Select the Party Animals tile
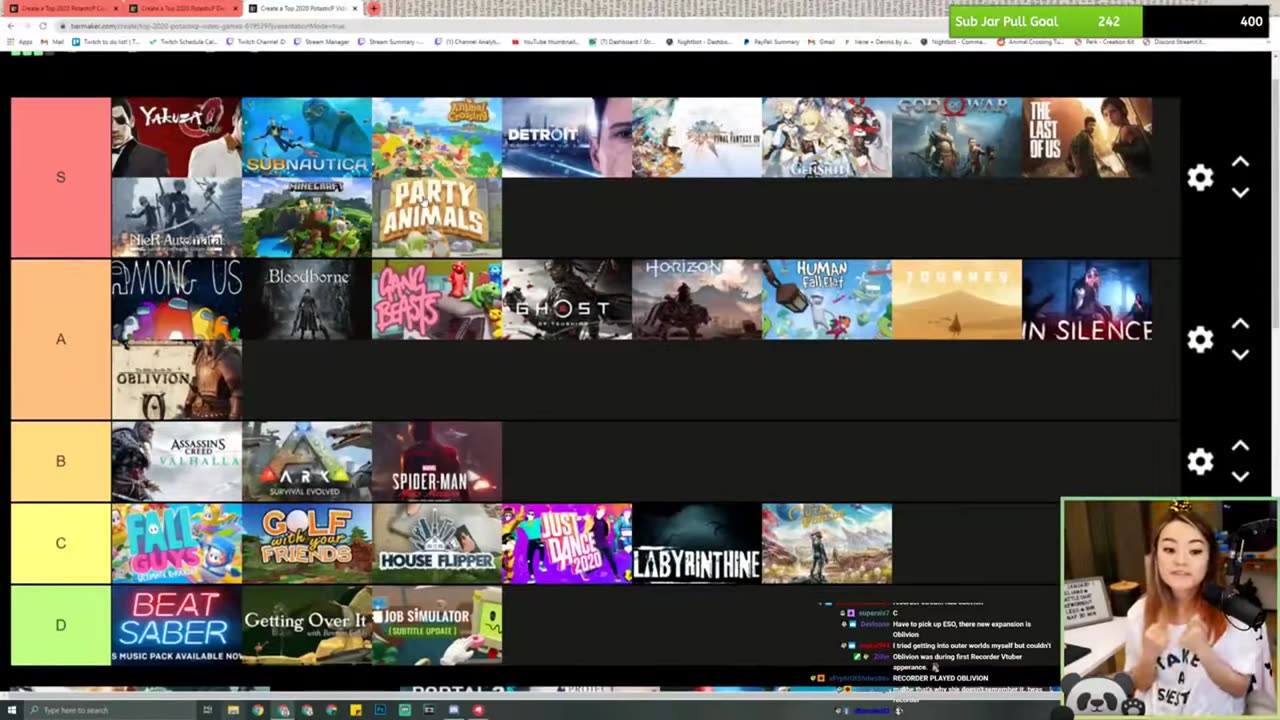The image size is (1280, 720). pos(437,217)
